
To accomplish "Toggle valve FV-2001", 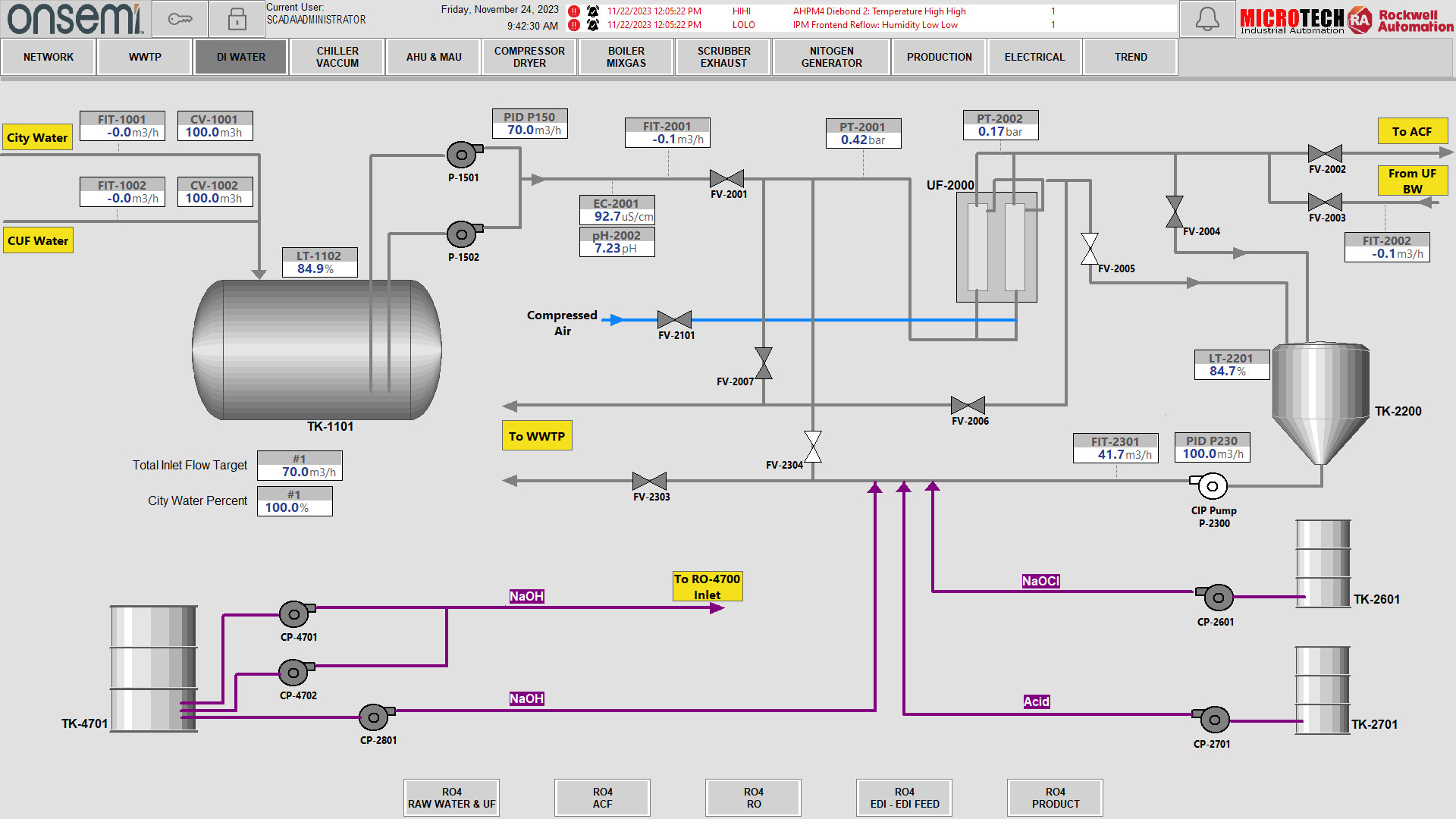I will [x=726, y=179].
